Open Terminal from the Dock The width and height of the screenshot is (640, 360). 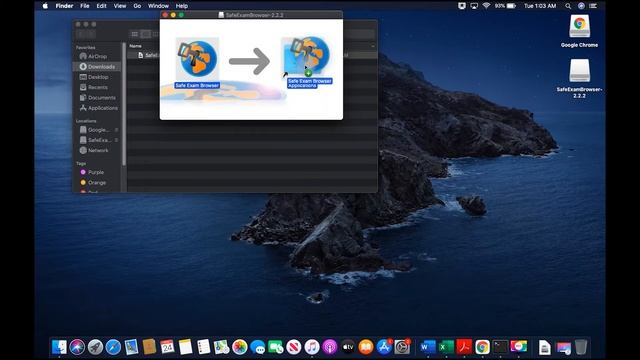tap(500, 347)
